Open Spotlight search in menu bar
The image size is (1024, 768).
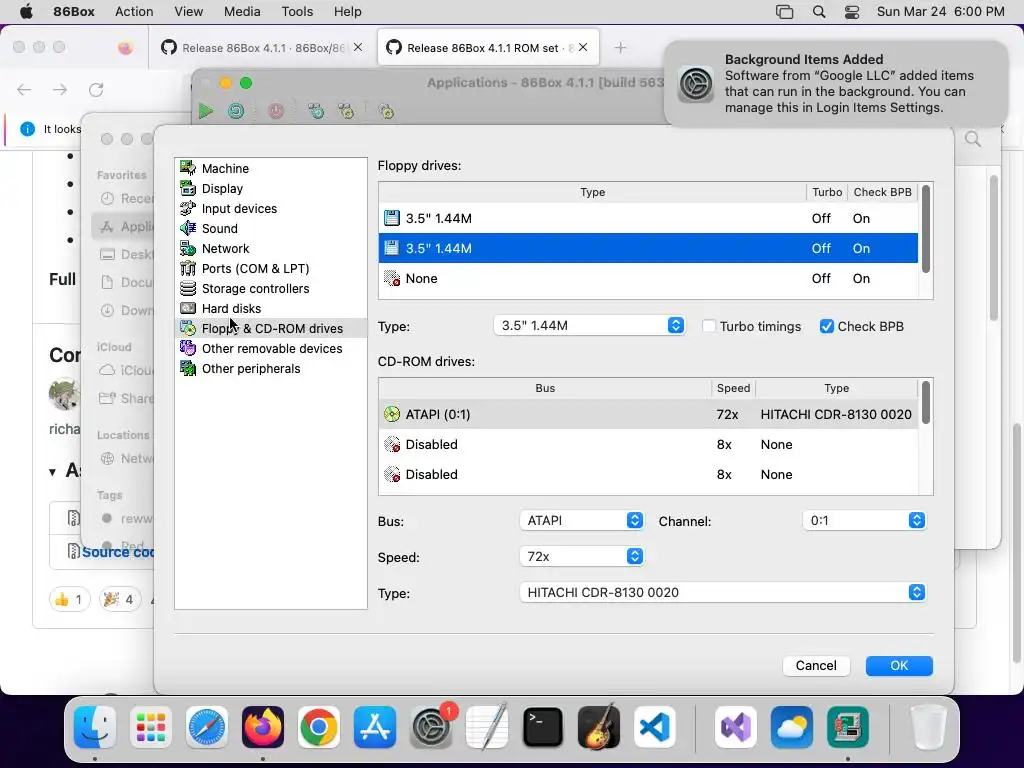click(819, 12)
